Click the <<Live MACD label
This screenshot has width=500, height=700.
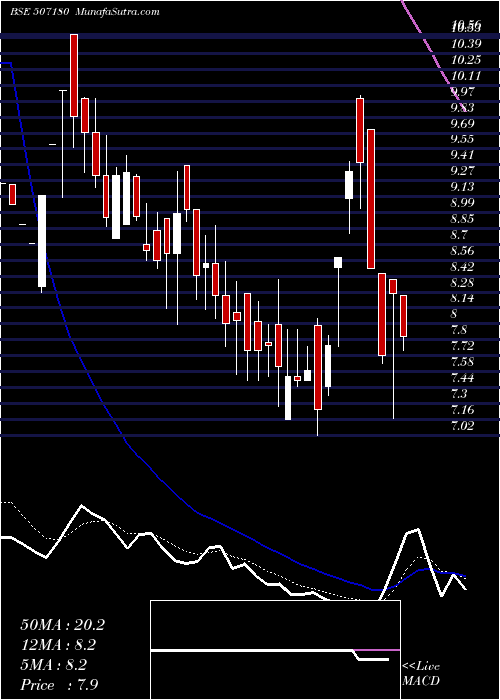coord(421,674)
